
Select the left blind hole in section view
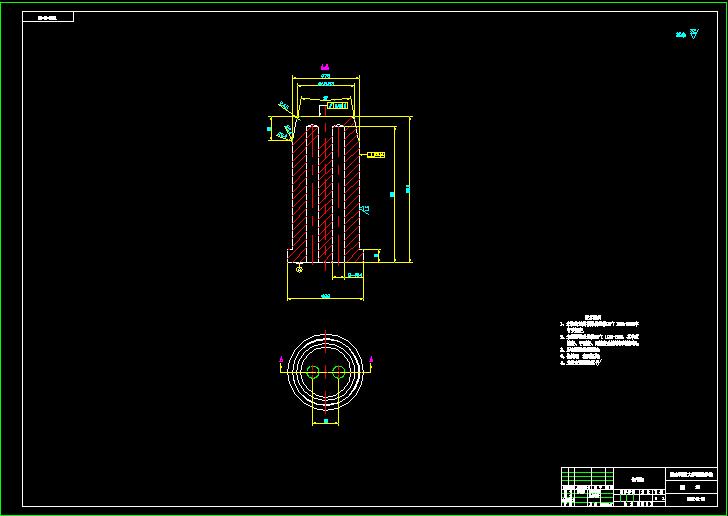click(x=312, y=194)
